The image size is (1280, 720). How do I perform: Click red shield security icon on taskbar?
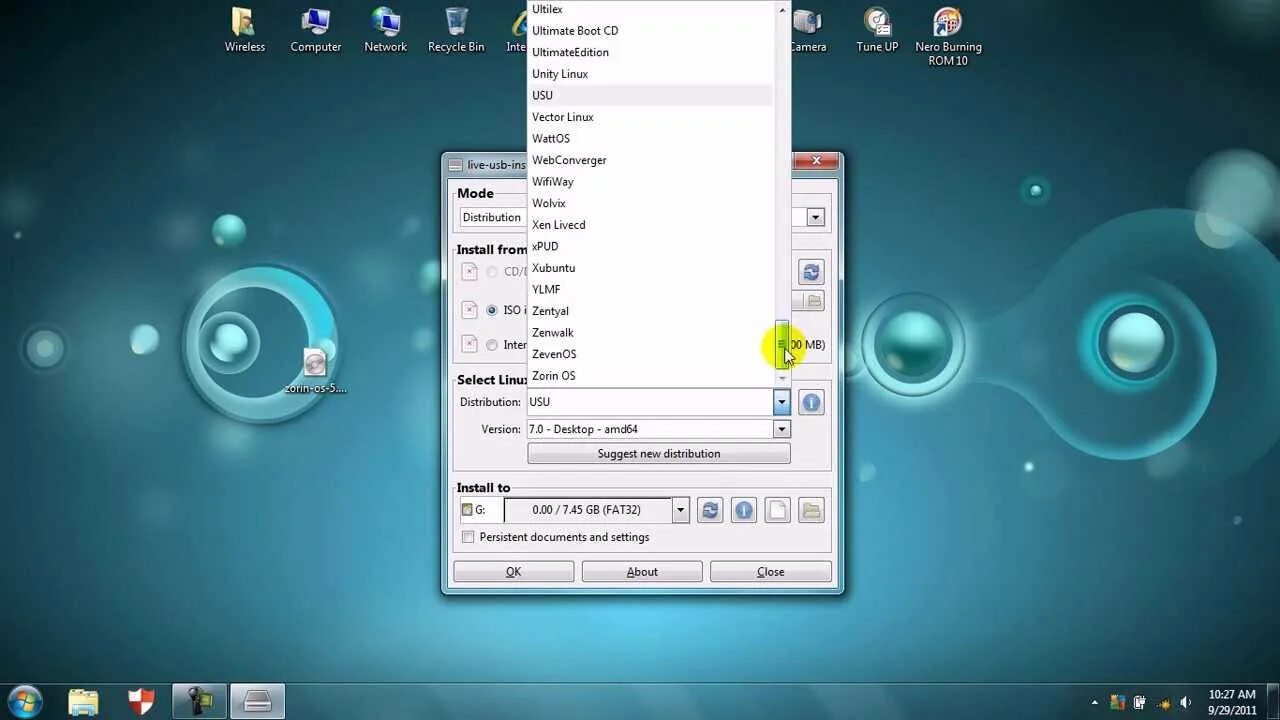point(141,702)
